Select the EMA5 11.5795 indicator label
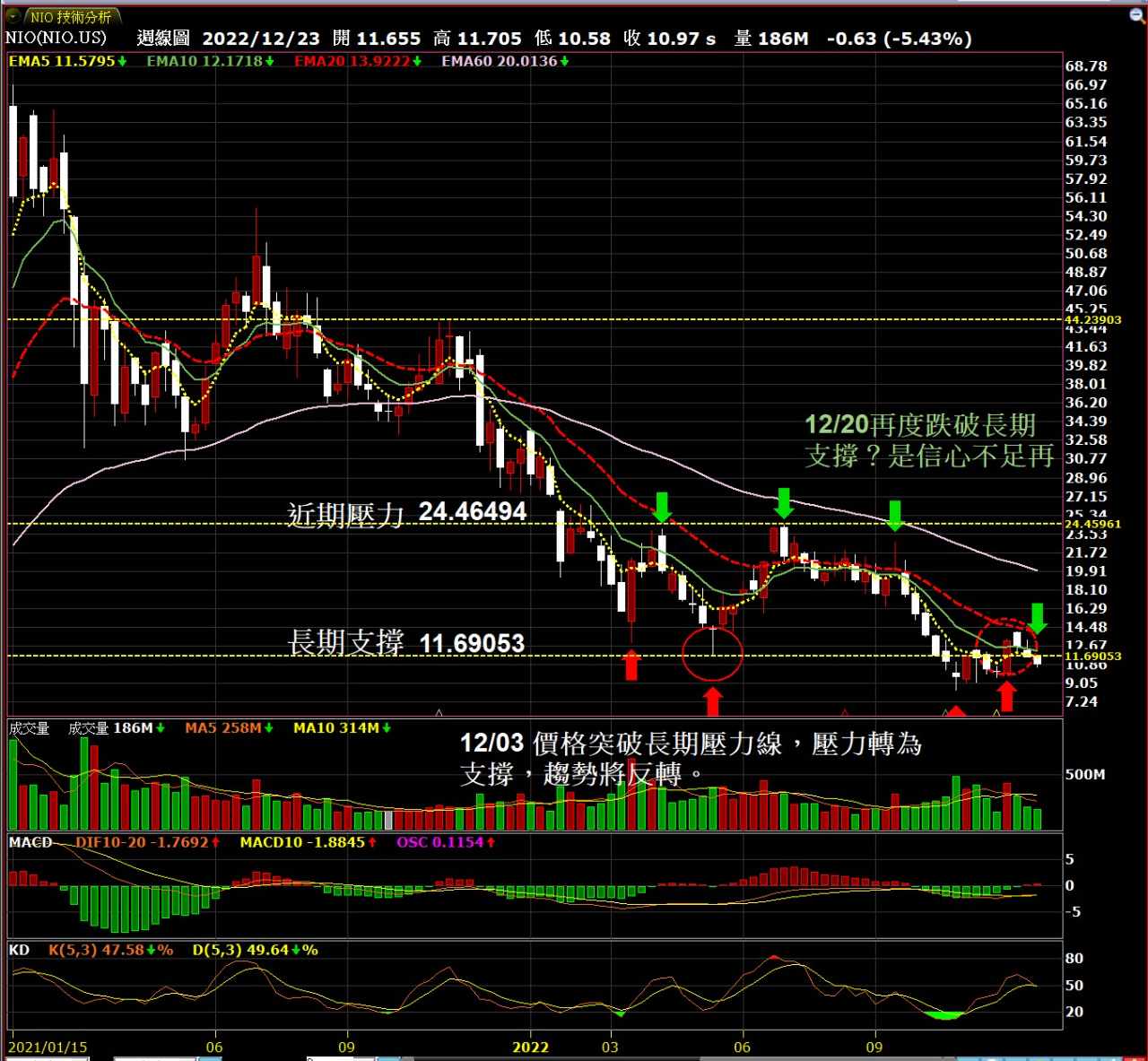This screenshot has width=1148, height=1061. tap(67, 61)
